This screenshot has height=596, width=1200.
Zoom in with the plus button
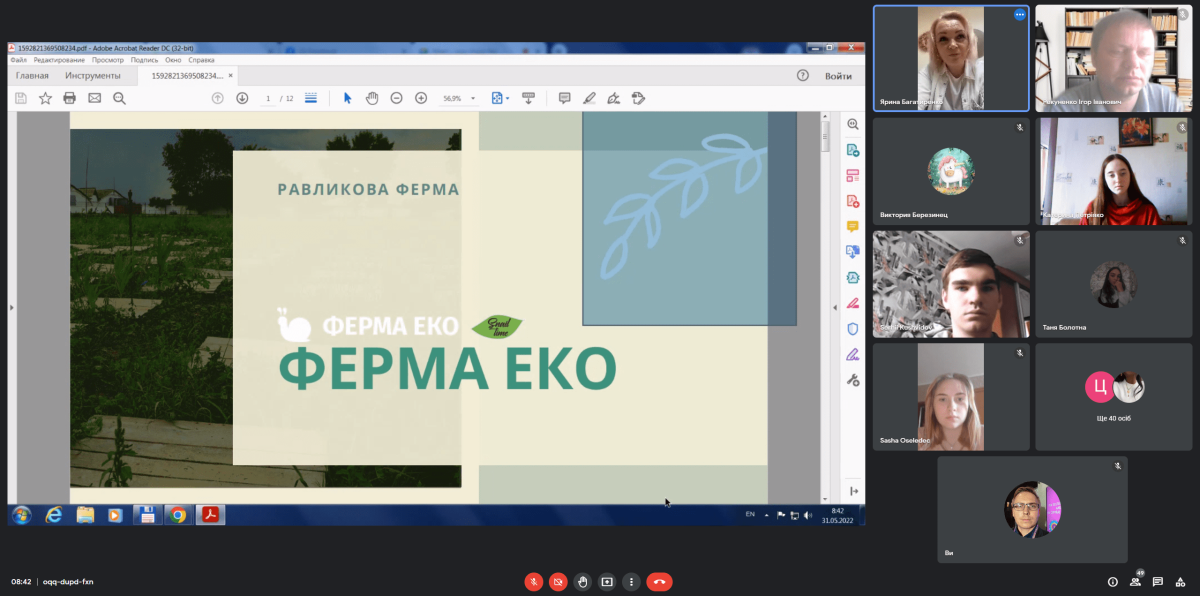coord(421,98)
